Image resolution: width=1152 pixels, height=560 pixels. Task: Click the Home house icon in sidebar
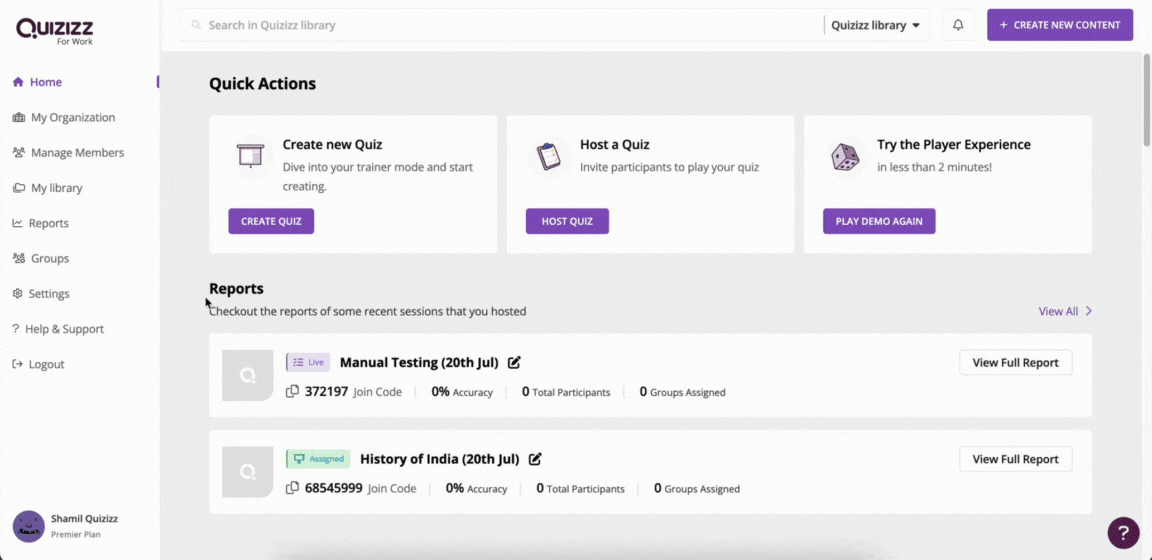pos(18,82)
